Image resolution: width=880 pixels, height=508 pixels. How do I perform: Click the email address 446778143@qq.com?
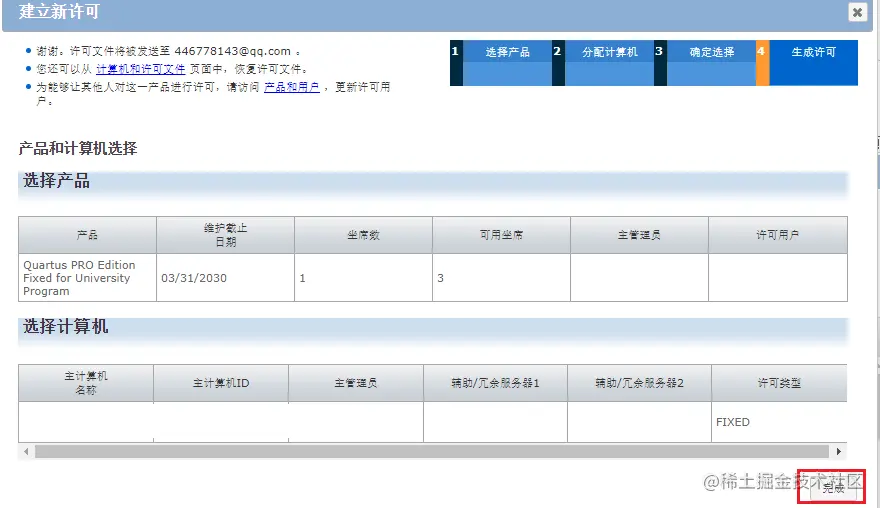click(x=232, y=51)
